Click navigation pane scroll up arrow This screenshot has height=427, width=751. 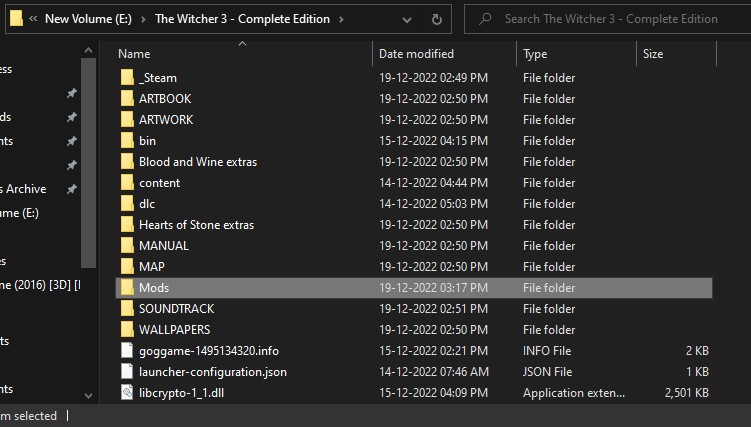point(88,50)
